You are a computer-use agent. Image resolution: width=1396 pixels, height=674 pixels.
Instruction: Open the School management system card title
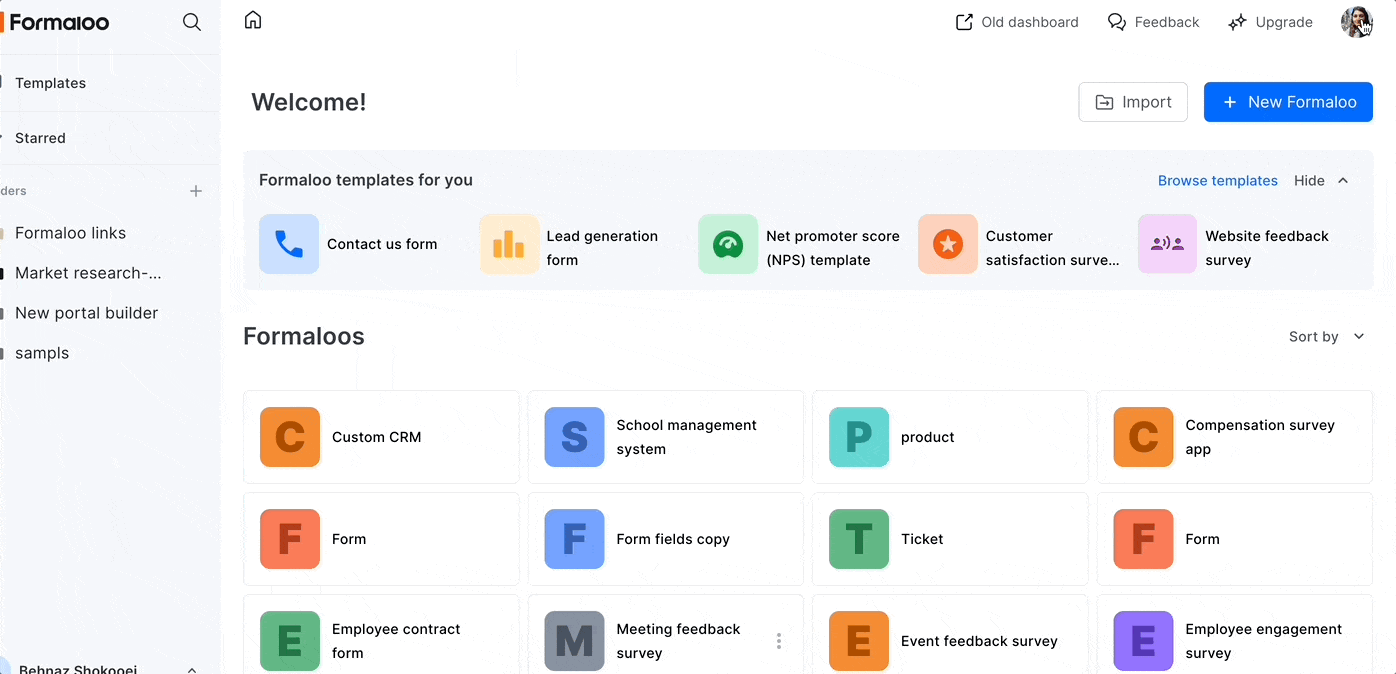[x=686, y=437]
